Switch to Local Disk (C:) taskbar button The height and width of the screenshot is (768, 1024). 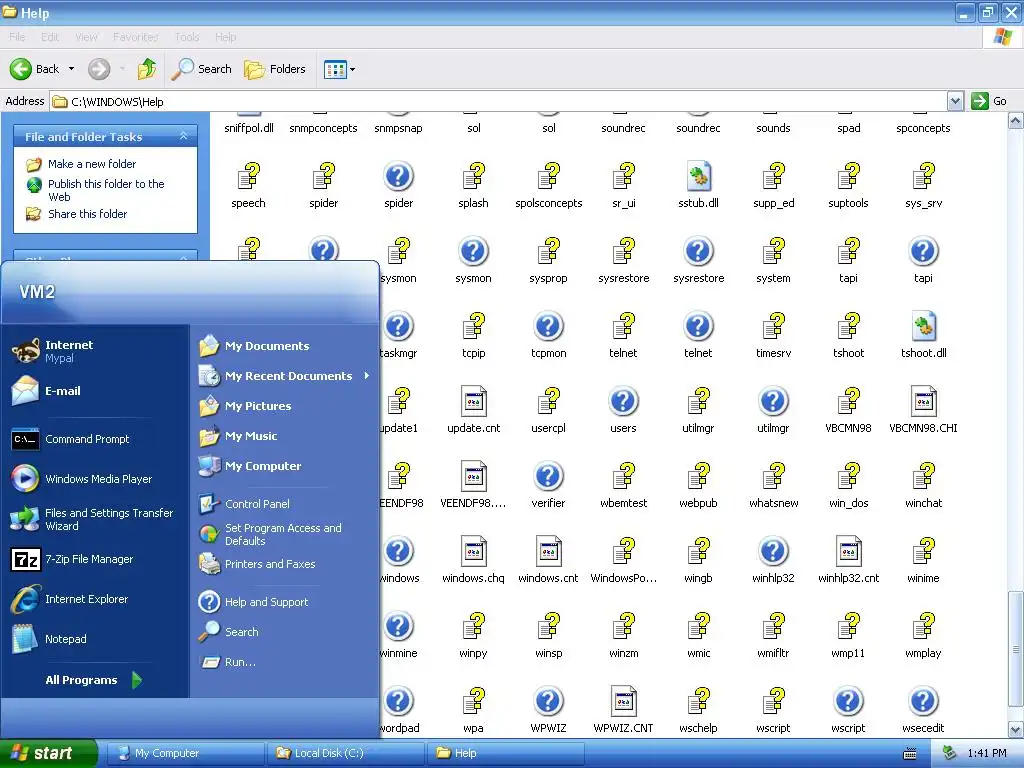345,753
